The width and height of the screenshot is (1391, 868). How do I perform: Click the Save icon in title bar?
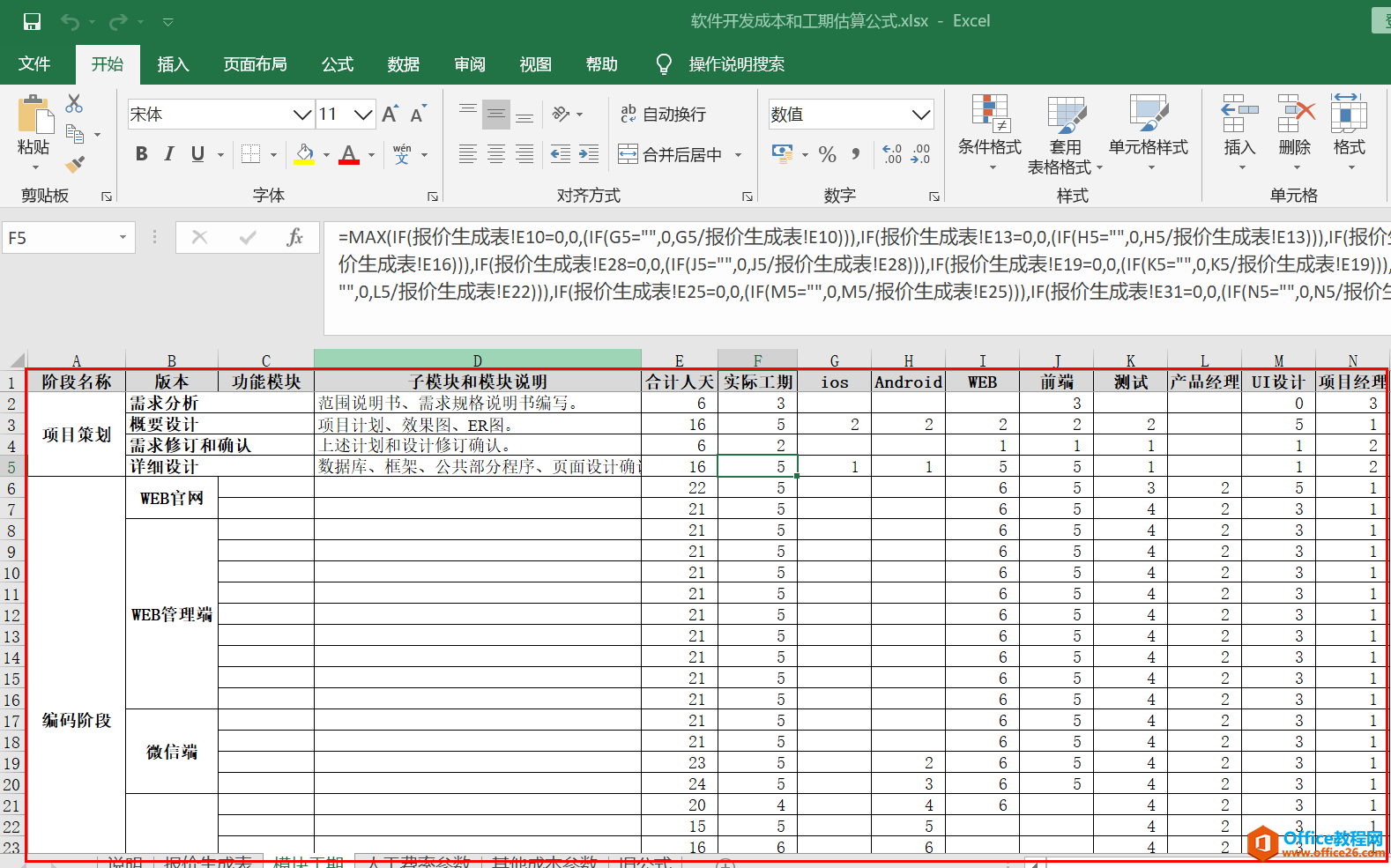[x=32, y=21]
